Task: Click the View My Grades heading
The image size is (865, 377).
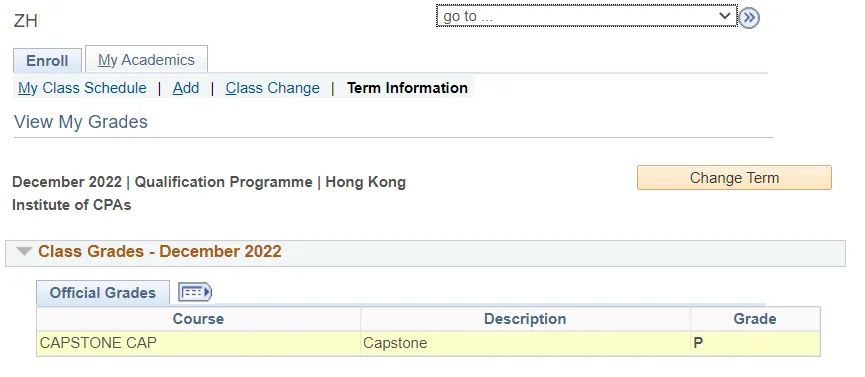Action: 81,121
